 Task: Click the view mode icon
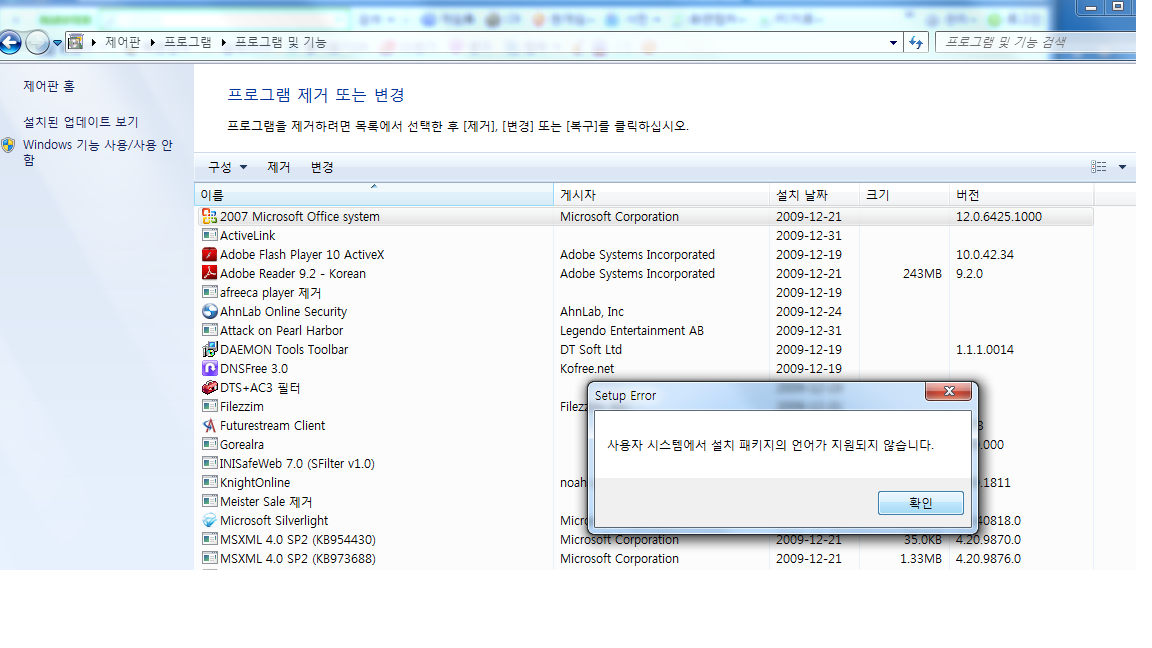click(1098, 167)
